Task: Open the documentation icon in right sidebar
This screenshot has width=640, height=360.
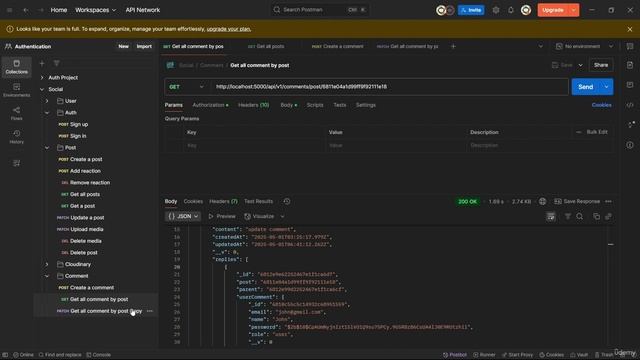Action: click(630, 65)
